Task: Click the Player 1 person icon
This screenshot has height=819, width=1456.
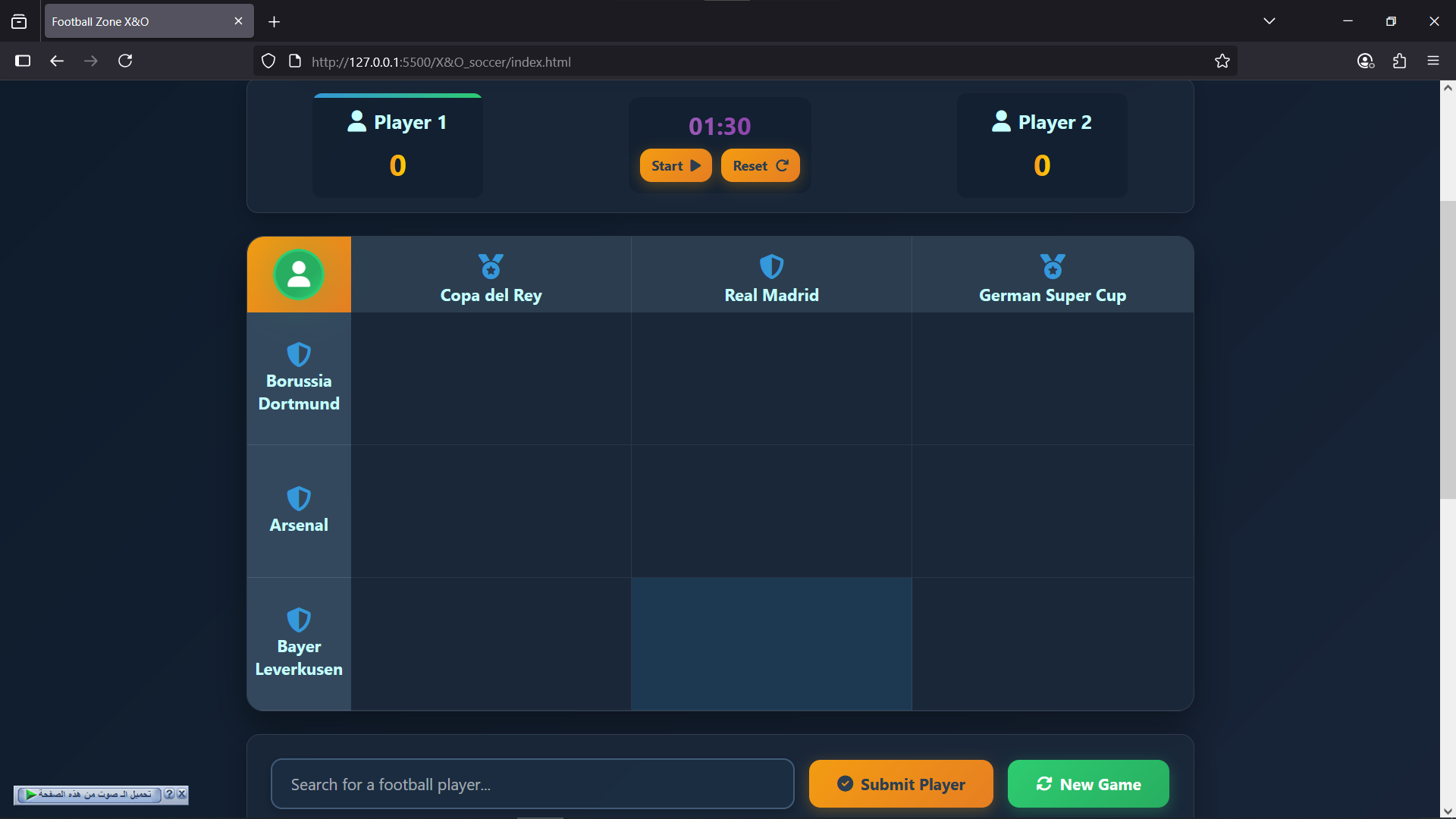Action: [x=356, y=121]
